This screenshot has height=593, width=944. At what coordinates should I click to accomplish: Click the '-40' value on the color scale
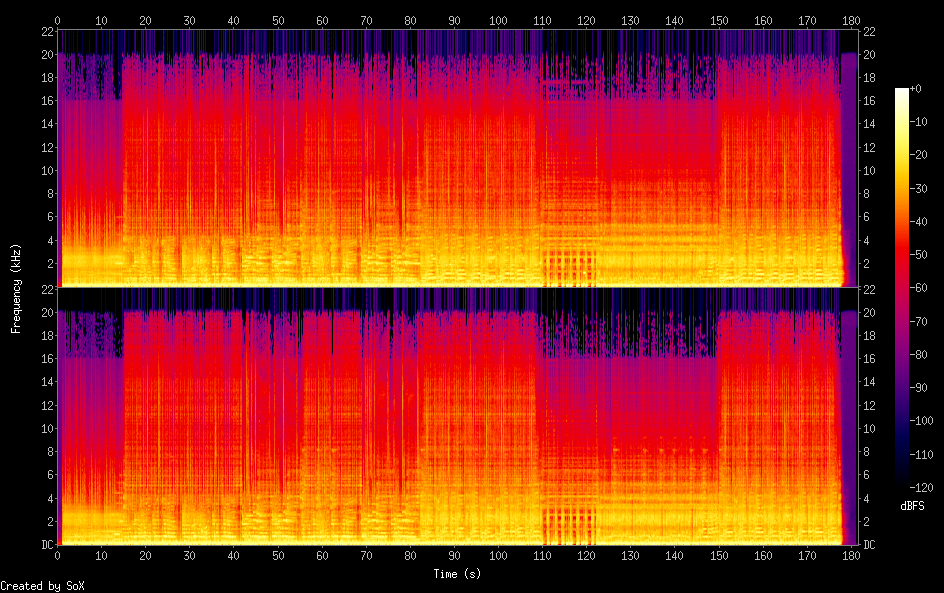(x=918, y=222)
